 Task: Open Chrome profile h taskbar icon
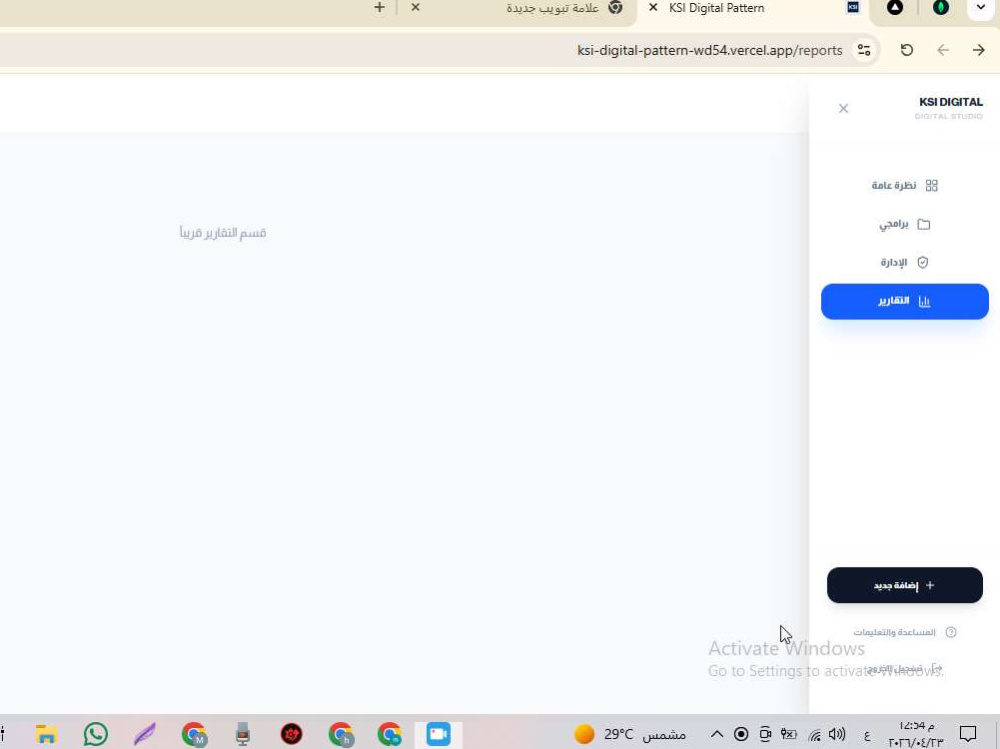(341, 734)
